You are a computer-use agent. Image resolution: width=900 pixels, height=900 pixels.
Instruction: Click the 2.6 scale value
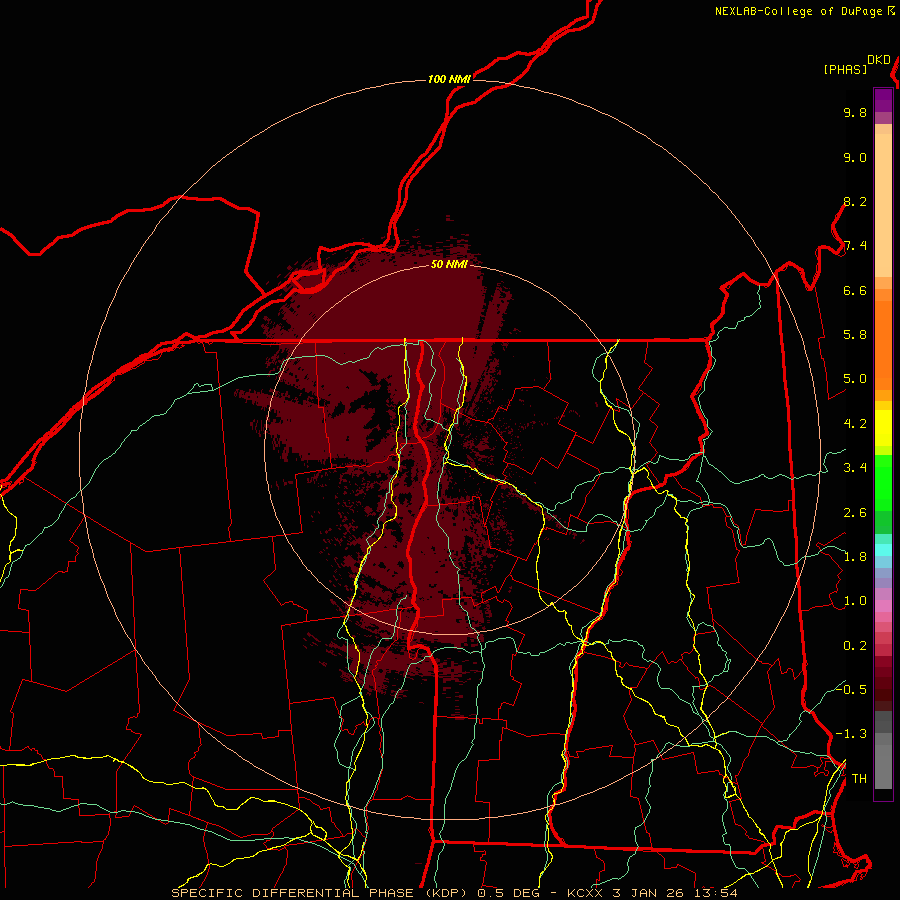tap(855, 513)
